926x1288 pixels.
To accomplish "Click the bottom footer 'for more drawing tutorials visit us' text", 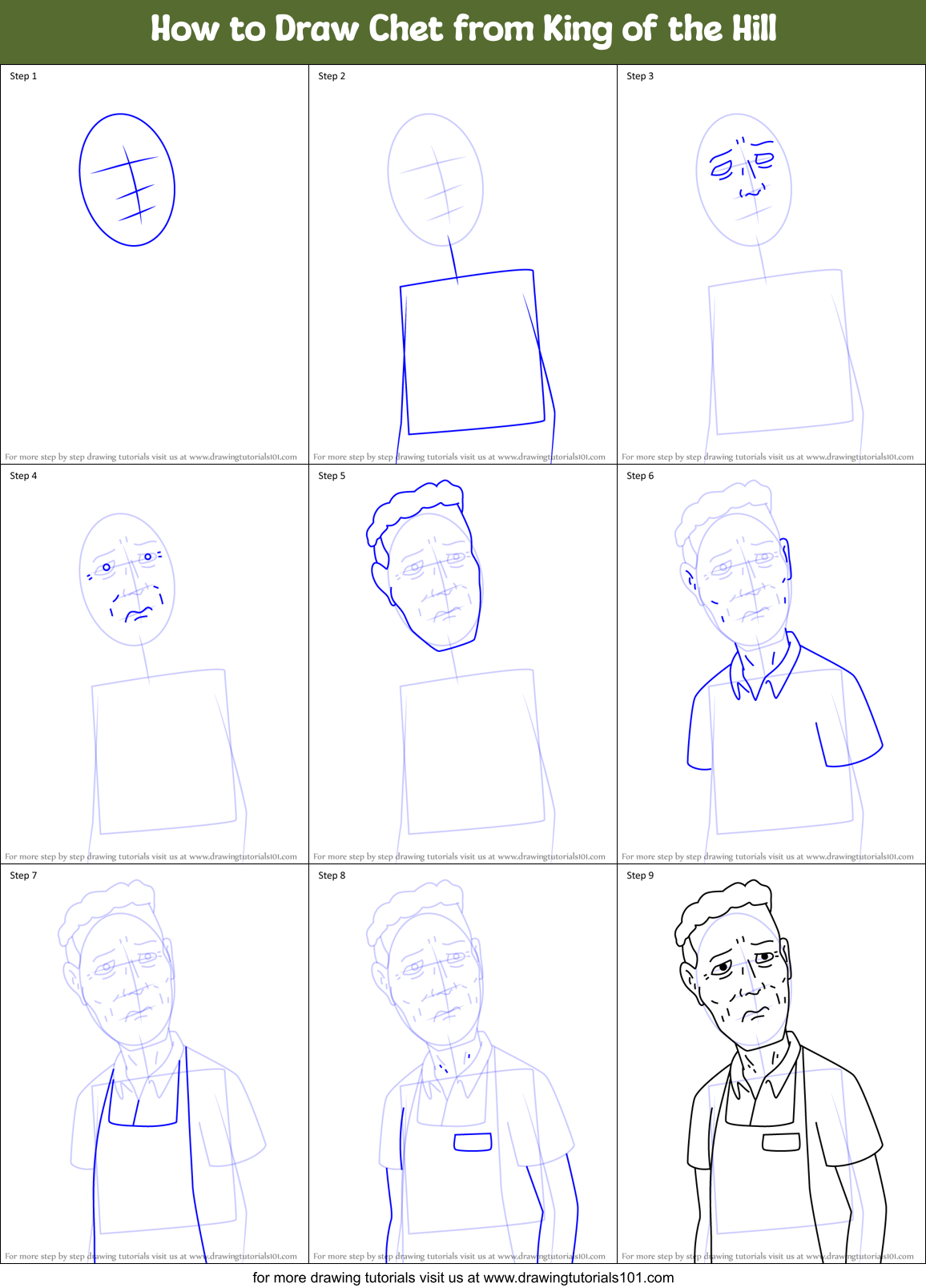I will click(x=463, y=1278).
